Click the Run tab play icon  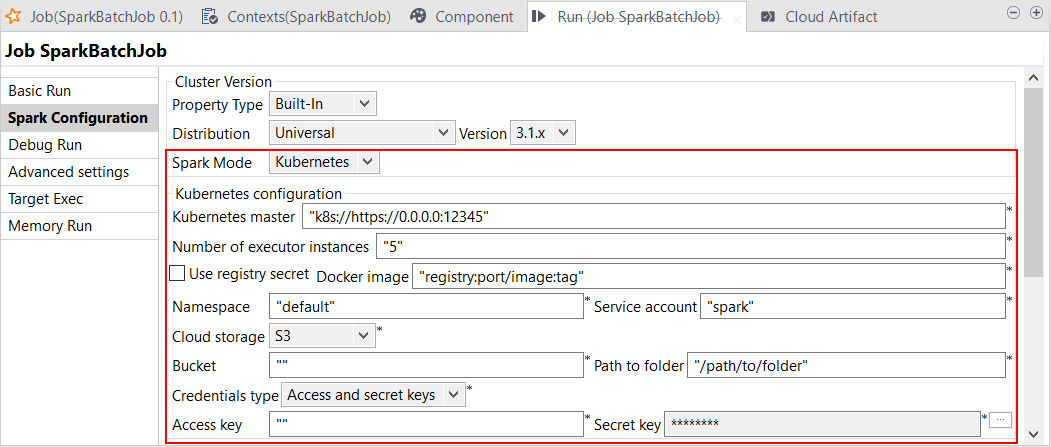539,16
